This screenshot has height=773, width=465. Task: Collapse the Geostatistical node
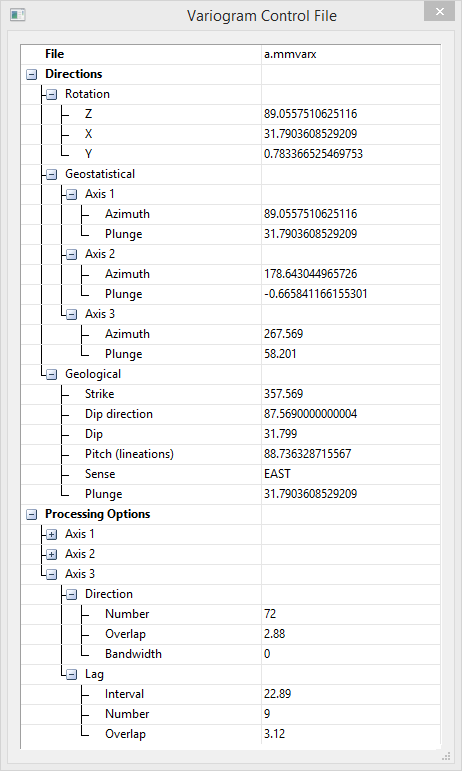[52, 175]
